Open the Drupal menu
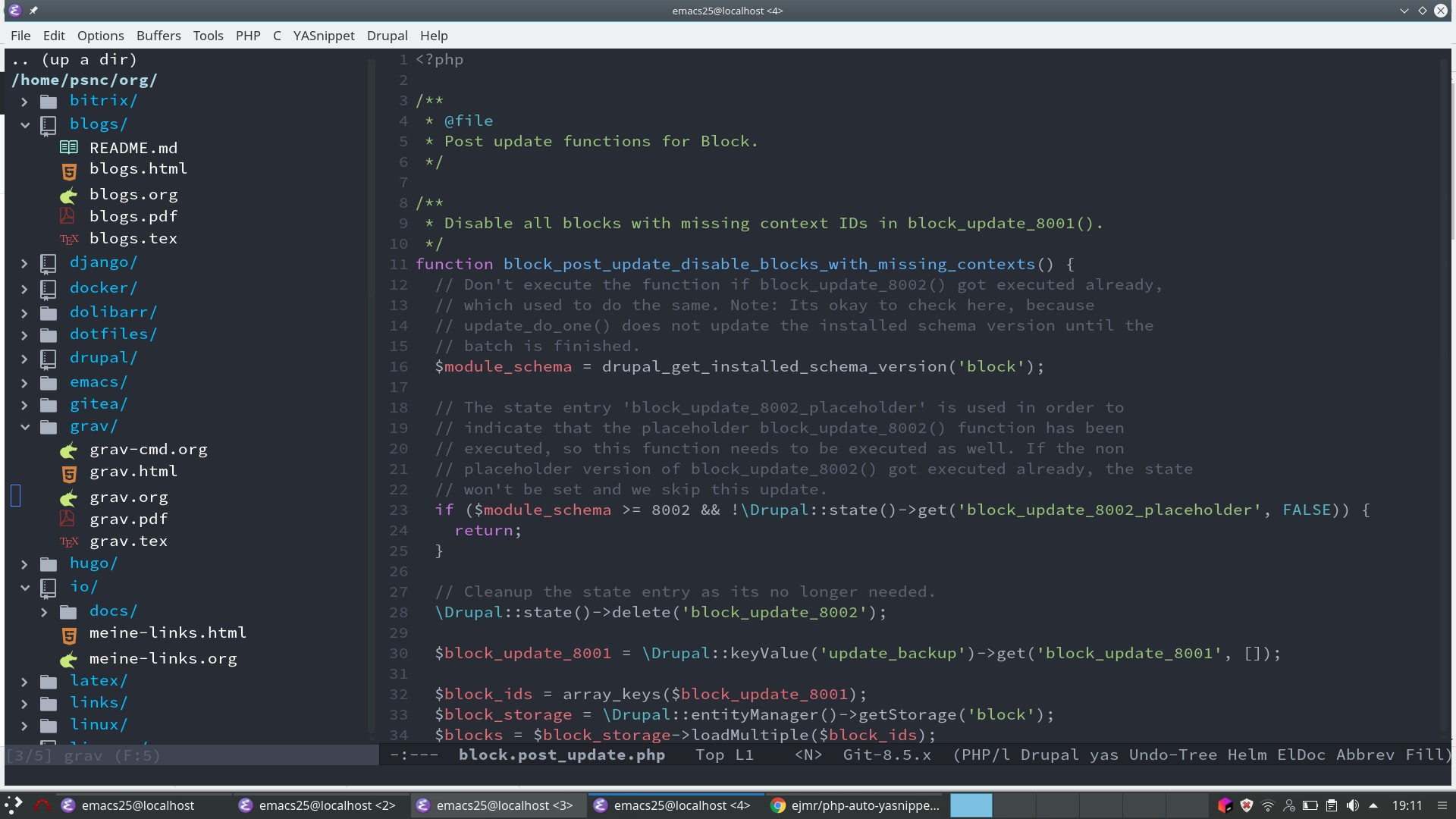The image size is (1456, 819). coord(388,36)
